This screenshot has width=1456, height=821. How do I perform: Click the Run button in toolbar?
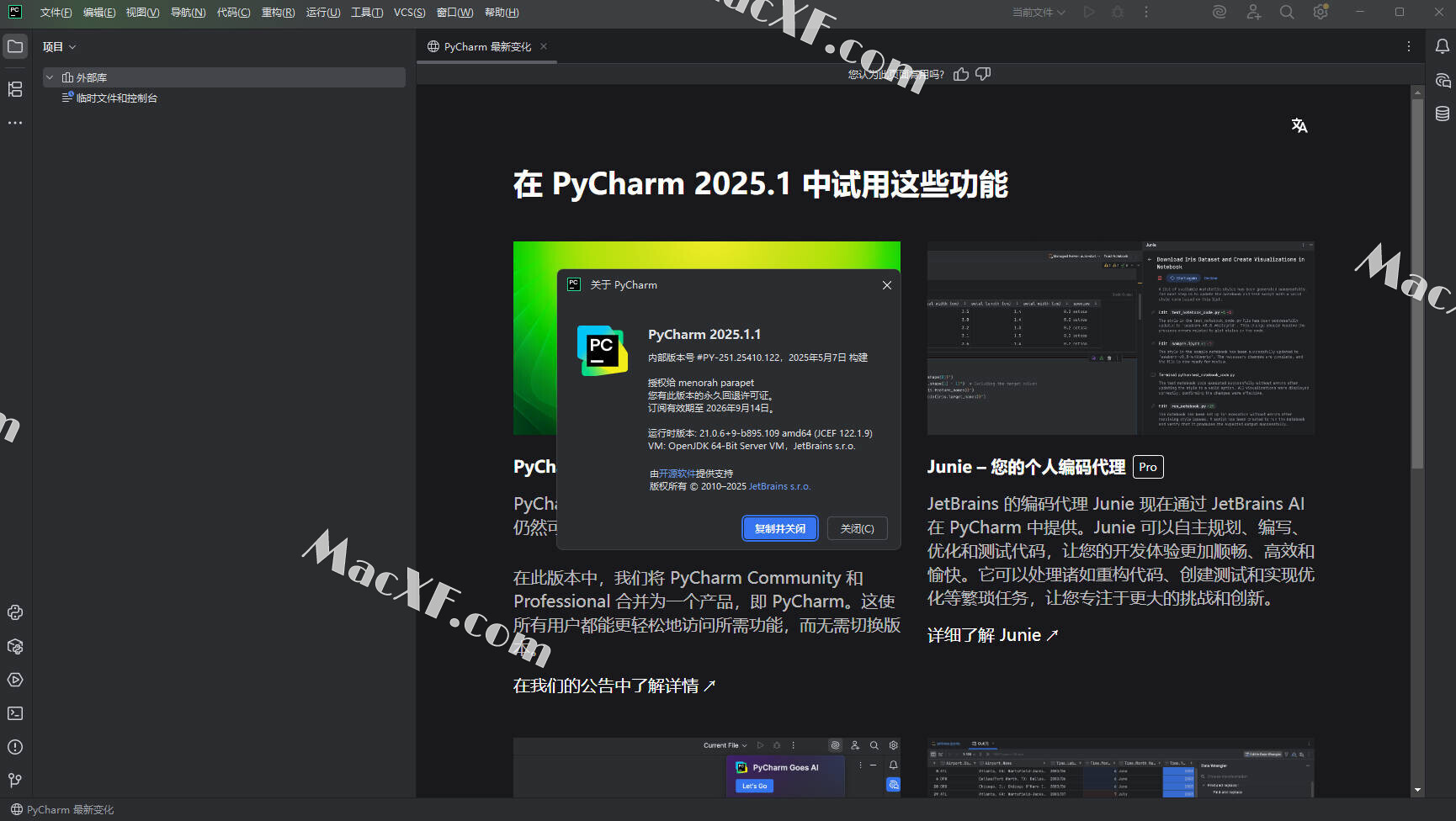(x=1089, y=12)
